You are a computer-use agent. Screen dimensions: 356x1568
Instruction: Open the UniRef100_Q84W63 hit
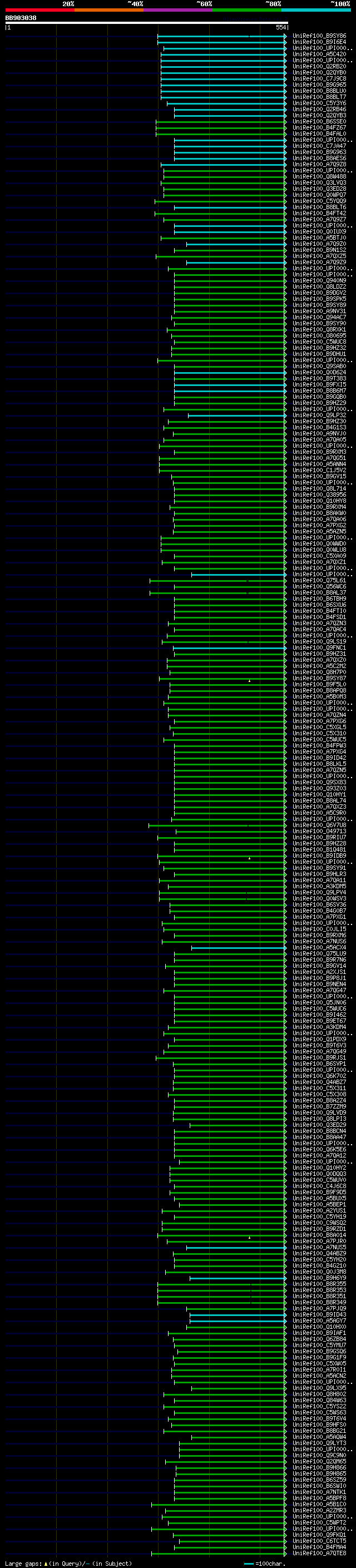pyautogui.click(x=319, y=1400)
